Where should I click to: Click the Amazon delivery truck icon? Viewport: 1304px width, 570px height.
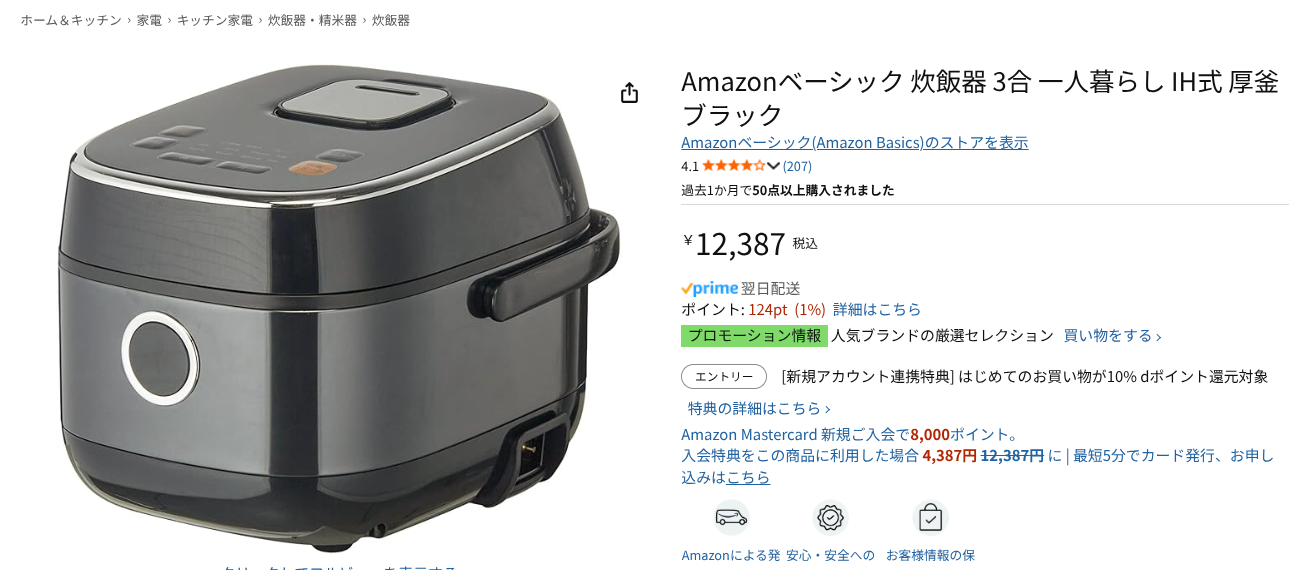point(731,517)
